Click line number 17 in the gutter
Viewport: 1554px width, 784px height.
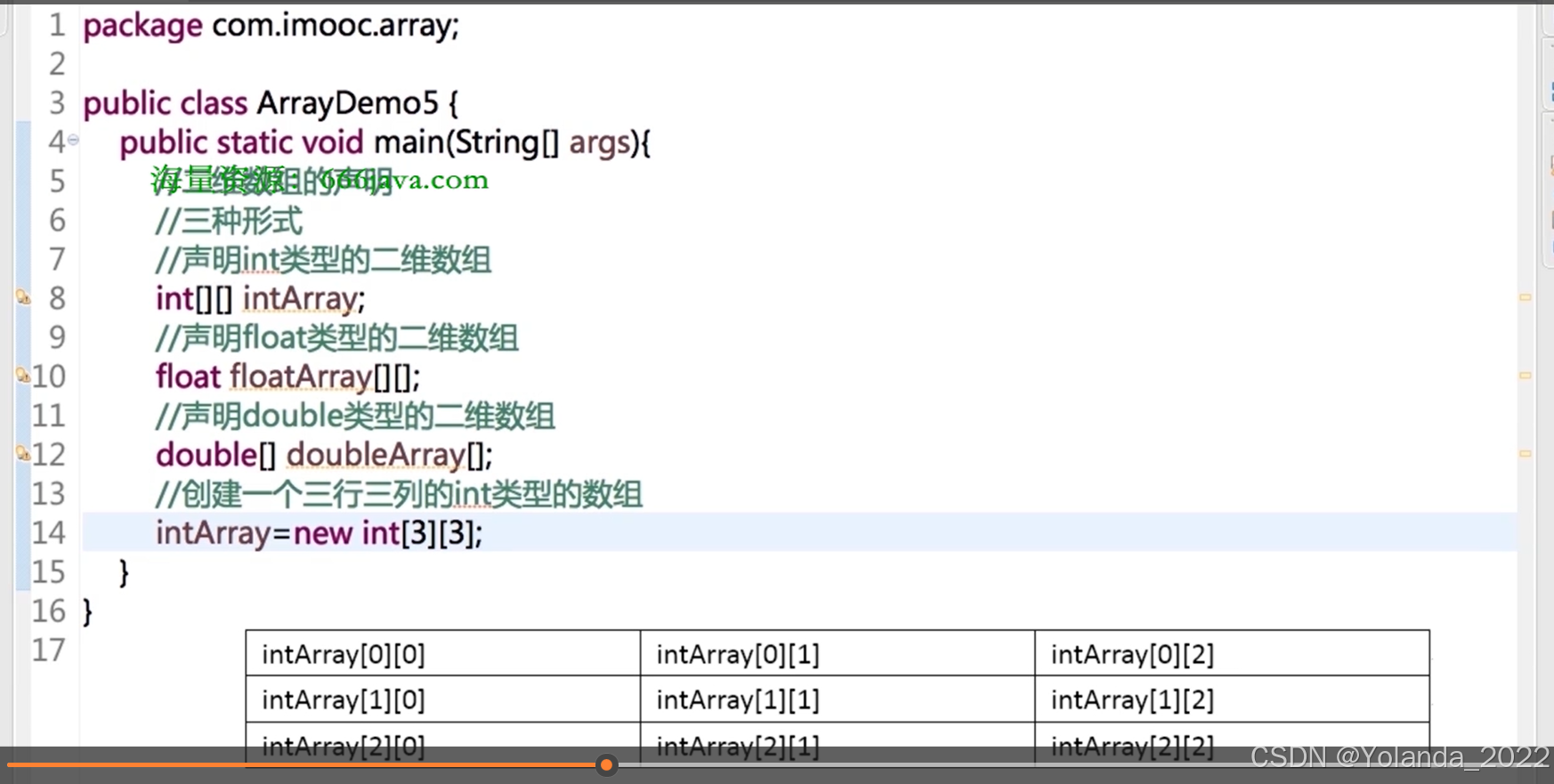tap(49, 650)
